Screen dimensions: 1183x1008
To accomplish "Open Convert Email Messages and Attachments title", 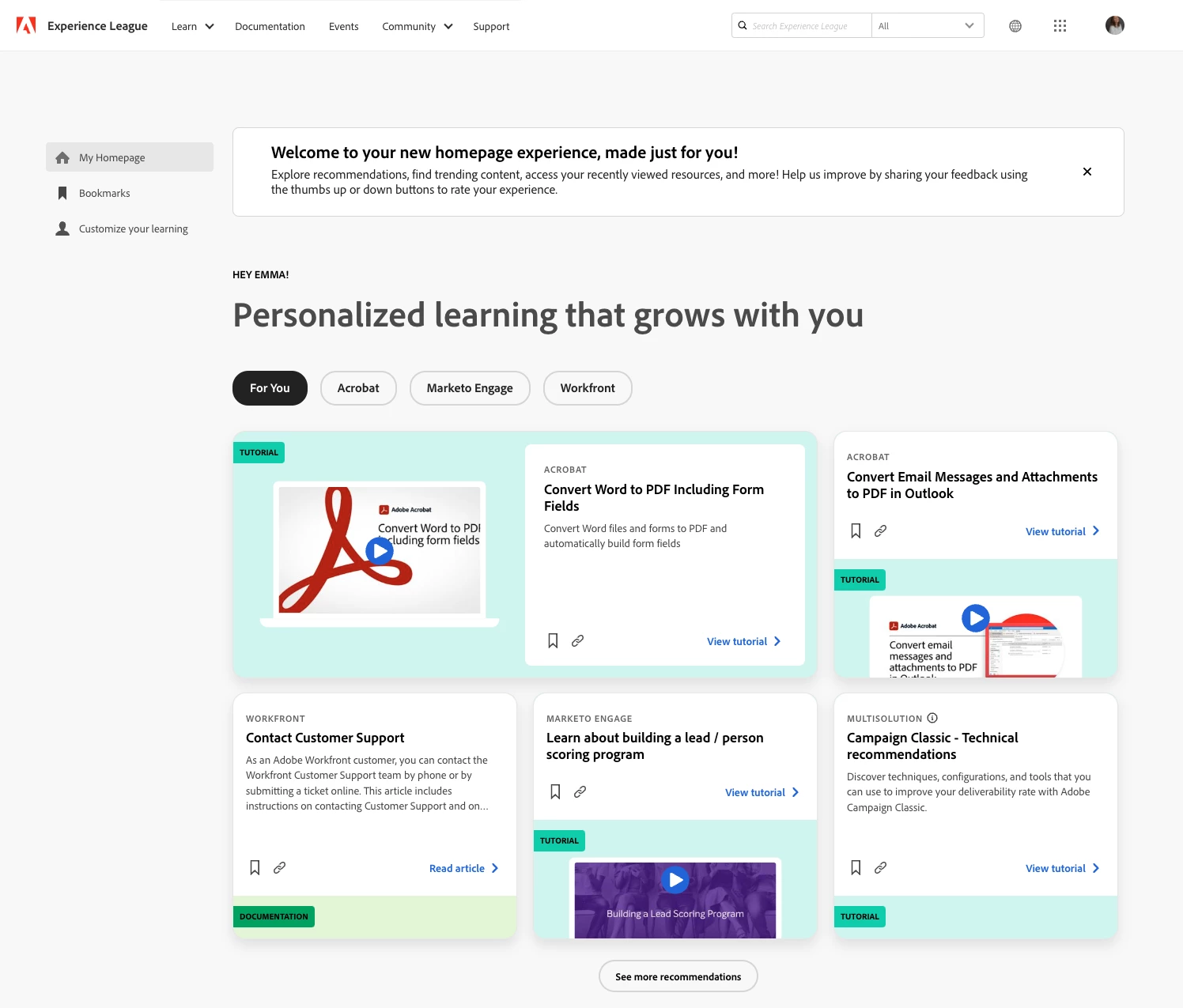I will coord(972,485).
